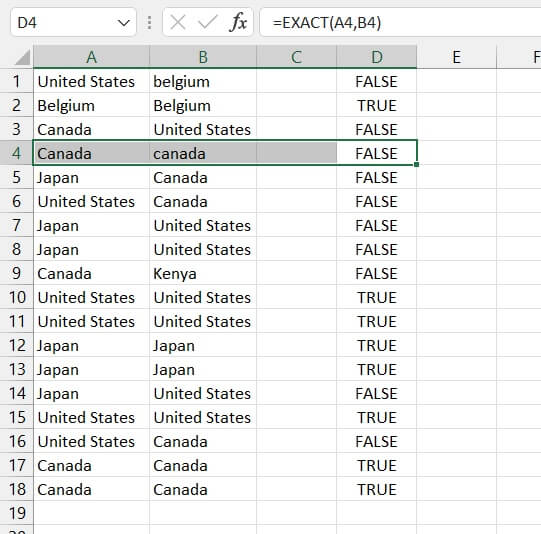Click the Select All corner triangle

point(22,57)
